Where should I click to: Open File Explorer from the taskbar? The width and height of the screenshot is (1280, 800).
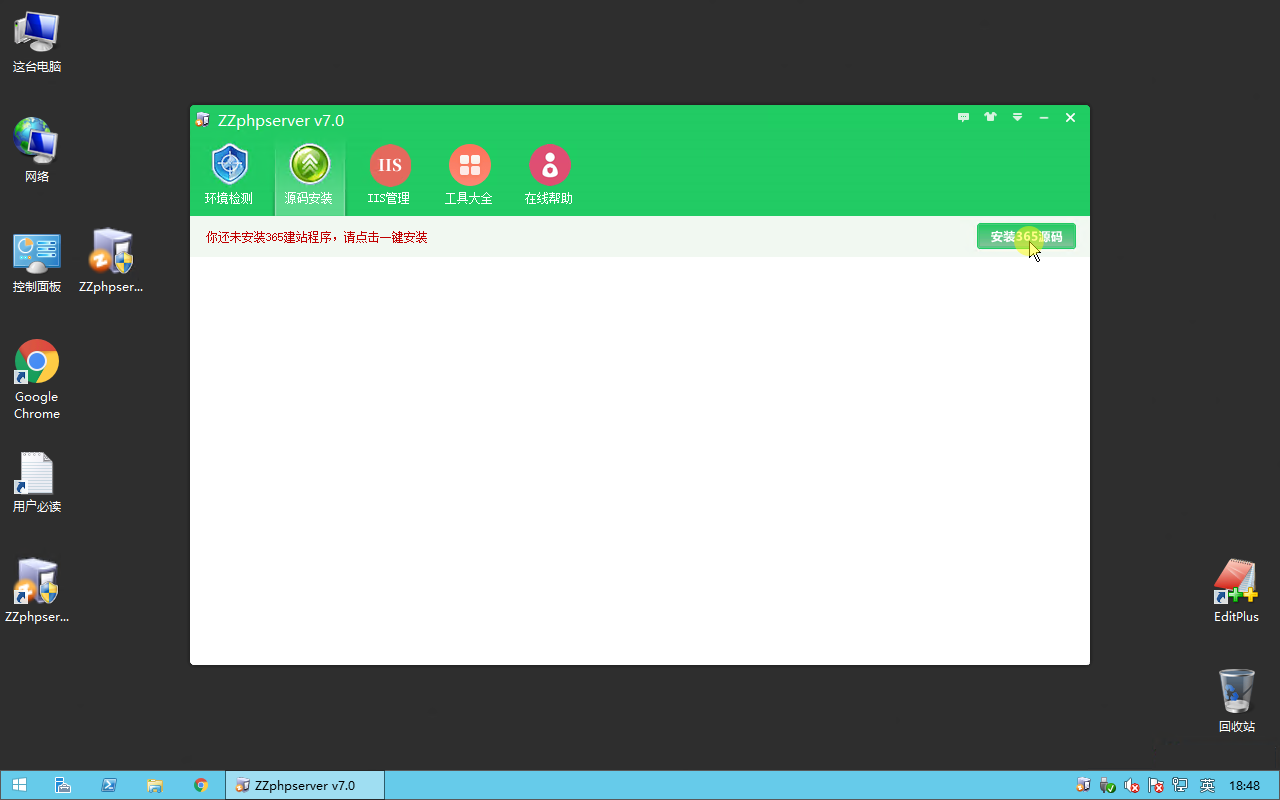tap(155, 785)
